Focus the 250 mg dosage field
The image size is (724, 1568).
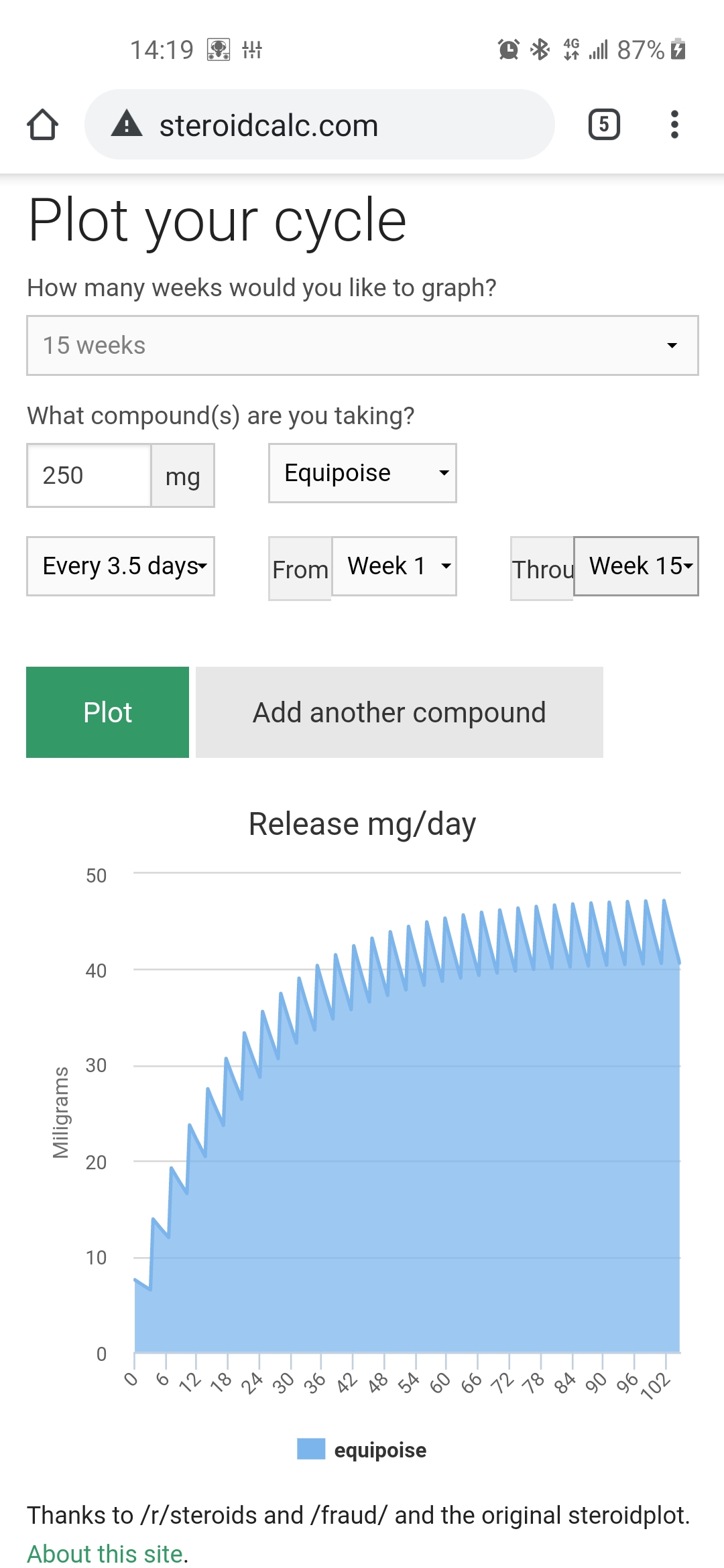pos(88,476)
